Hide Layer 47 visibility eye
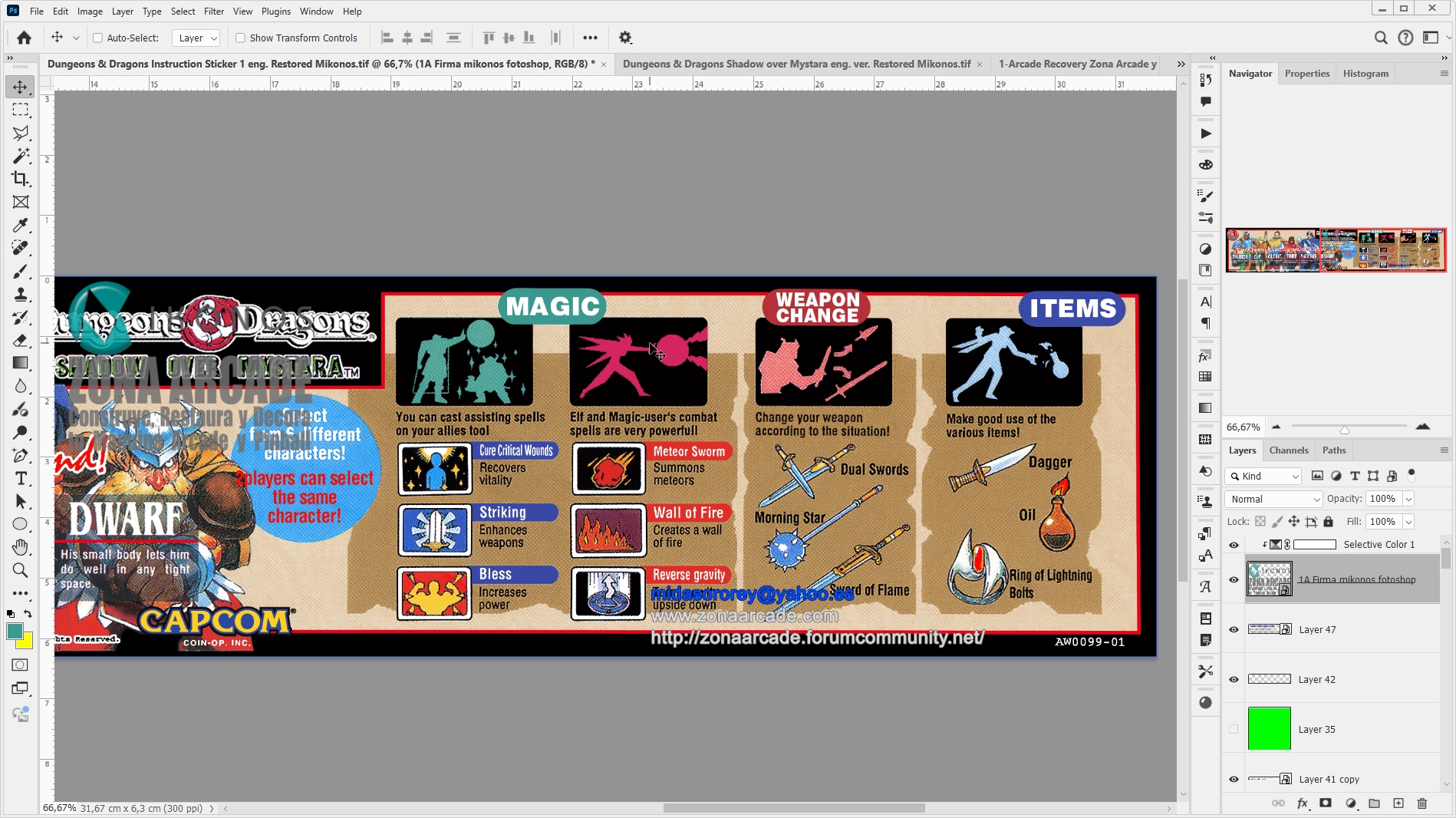 tap(1234, 629)
